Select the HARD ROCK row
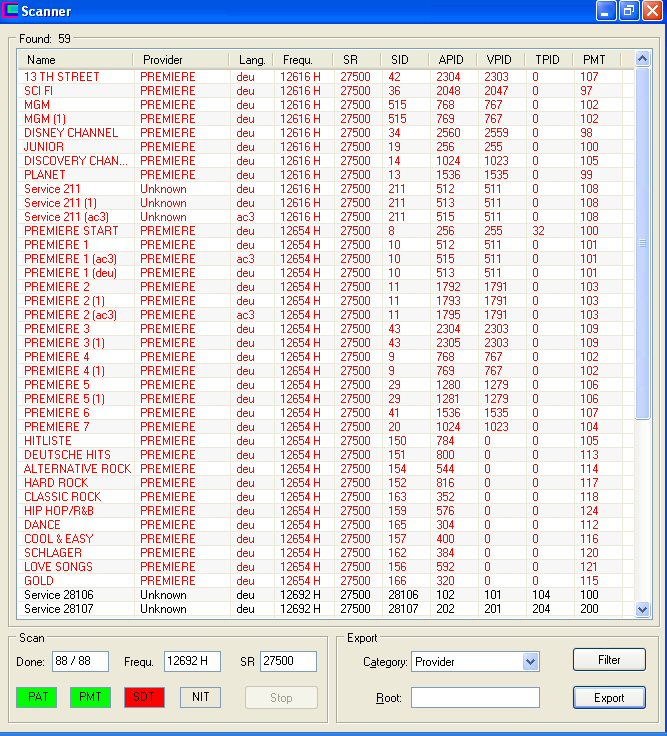 [326, 483]
